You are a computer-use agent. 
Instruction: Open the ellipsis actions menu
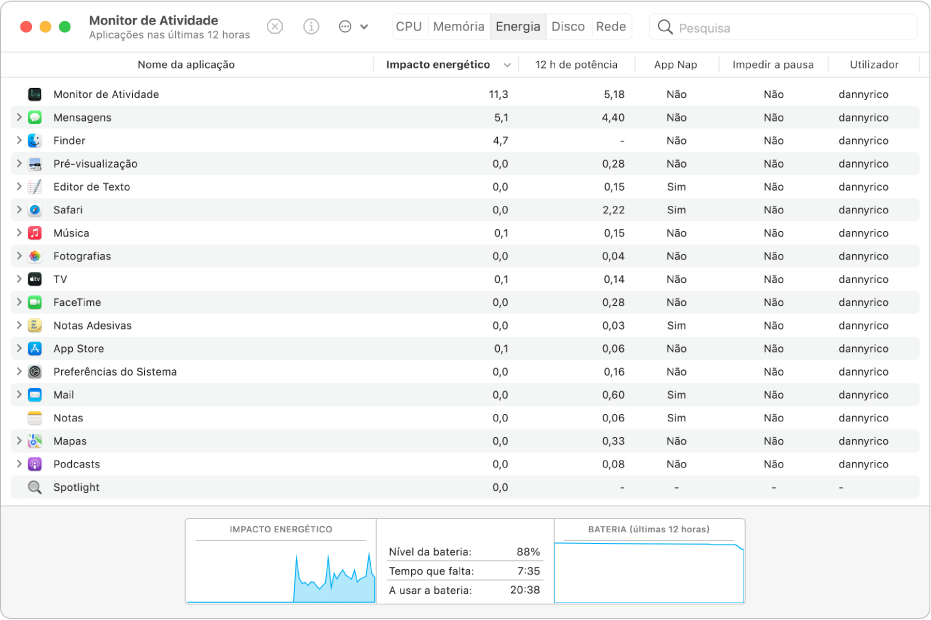click(353, 27)
